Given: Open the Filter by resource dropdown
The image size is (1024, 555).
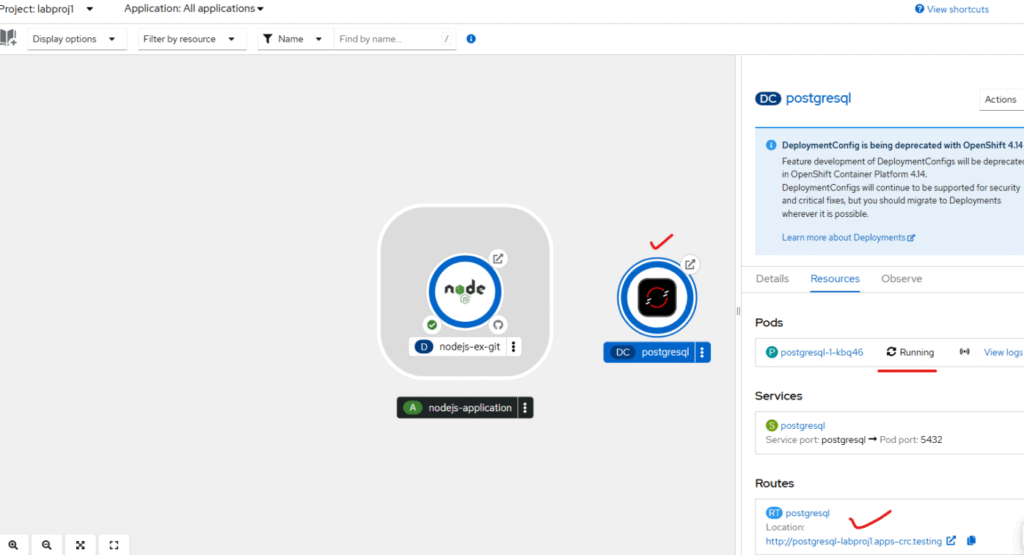Looking at the screenshot, I should coord(192,39).
